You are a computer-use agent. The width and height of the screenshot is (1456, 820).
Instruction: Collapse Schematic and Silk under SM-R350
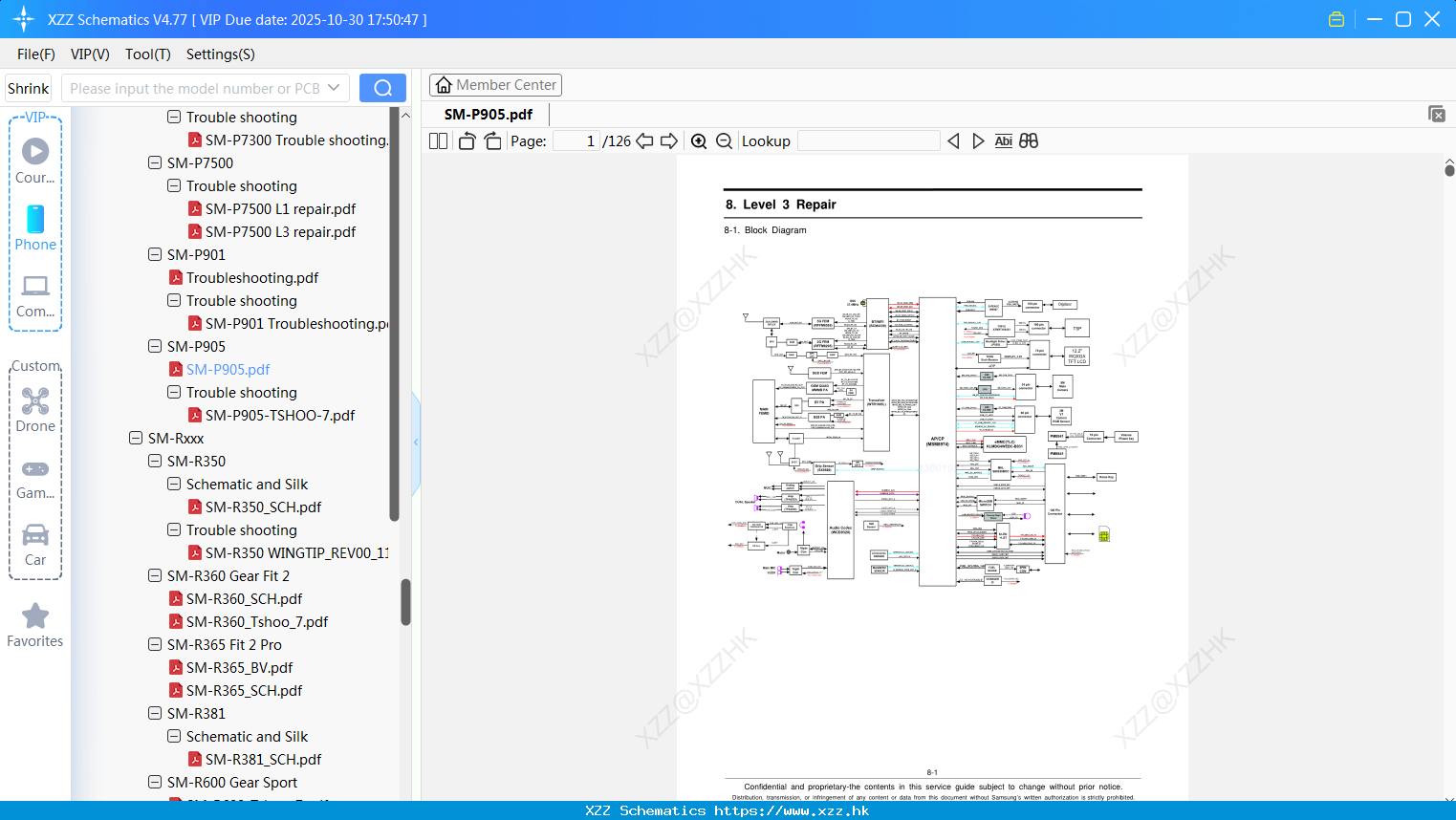click(174, 484)
